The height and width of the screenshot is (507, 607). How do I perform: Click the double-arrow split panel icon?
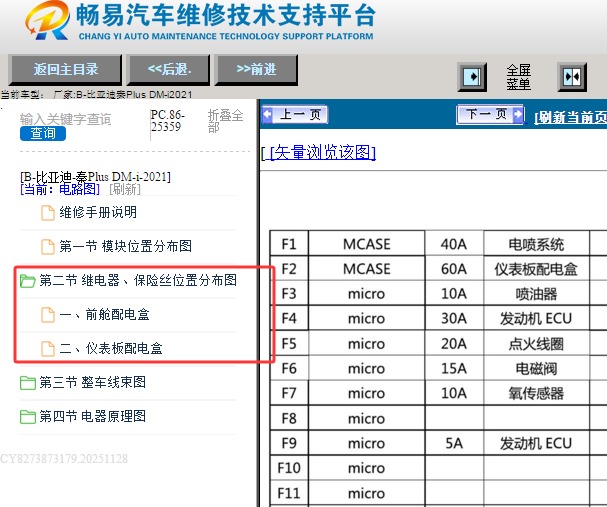pyautogui.click(x=572, y=77)
